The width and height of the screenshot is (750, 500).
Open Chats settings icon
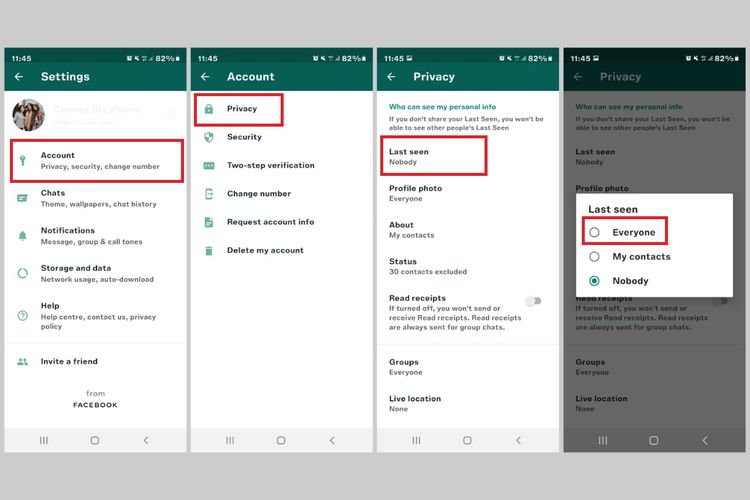tap(22, 198)
